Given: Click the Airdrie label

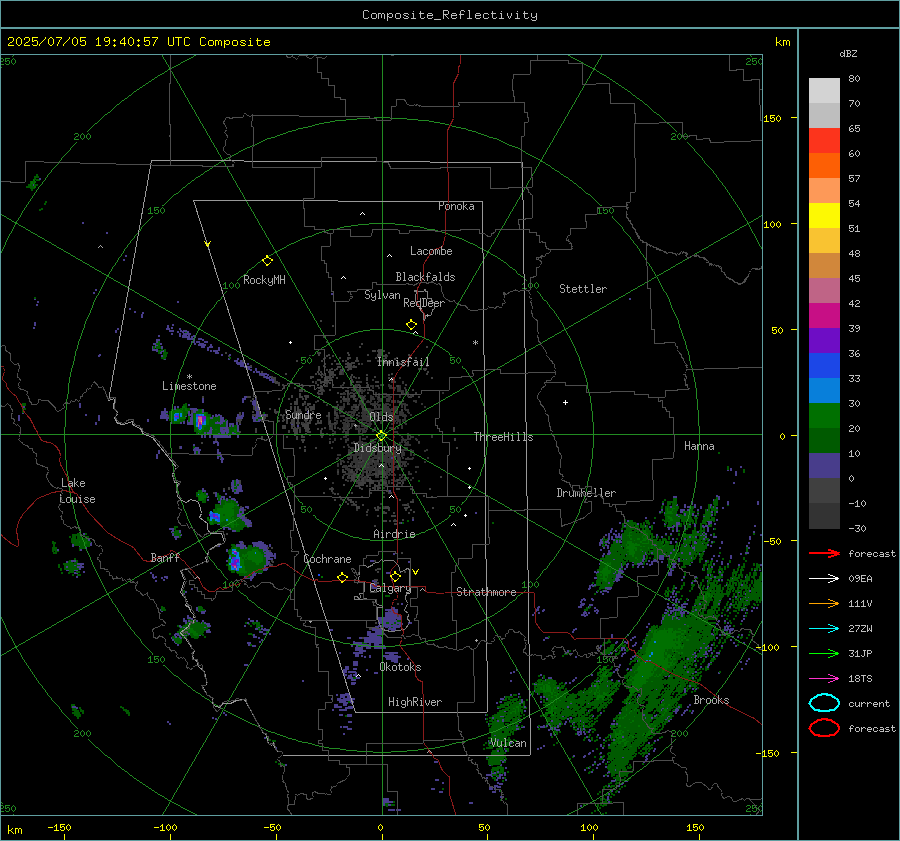Looking at the screenshot, I should click(394, 534).
